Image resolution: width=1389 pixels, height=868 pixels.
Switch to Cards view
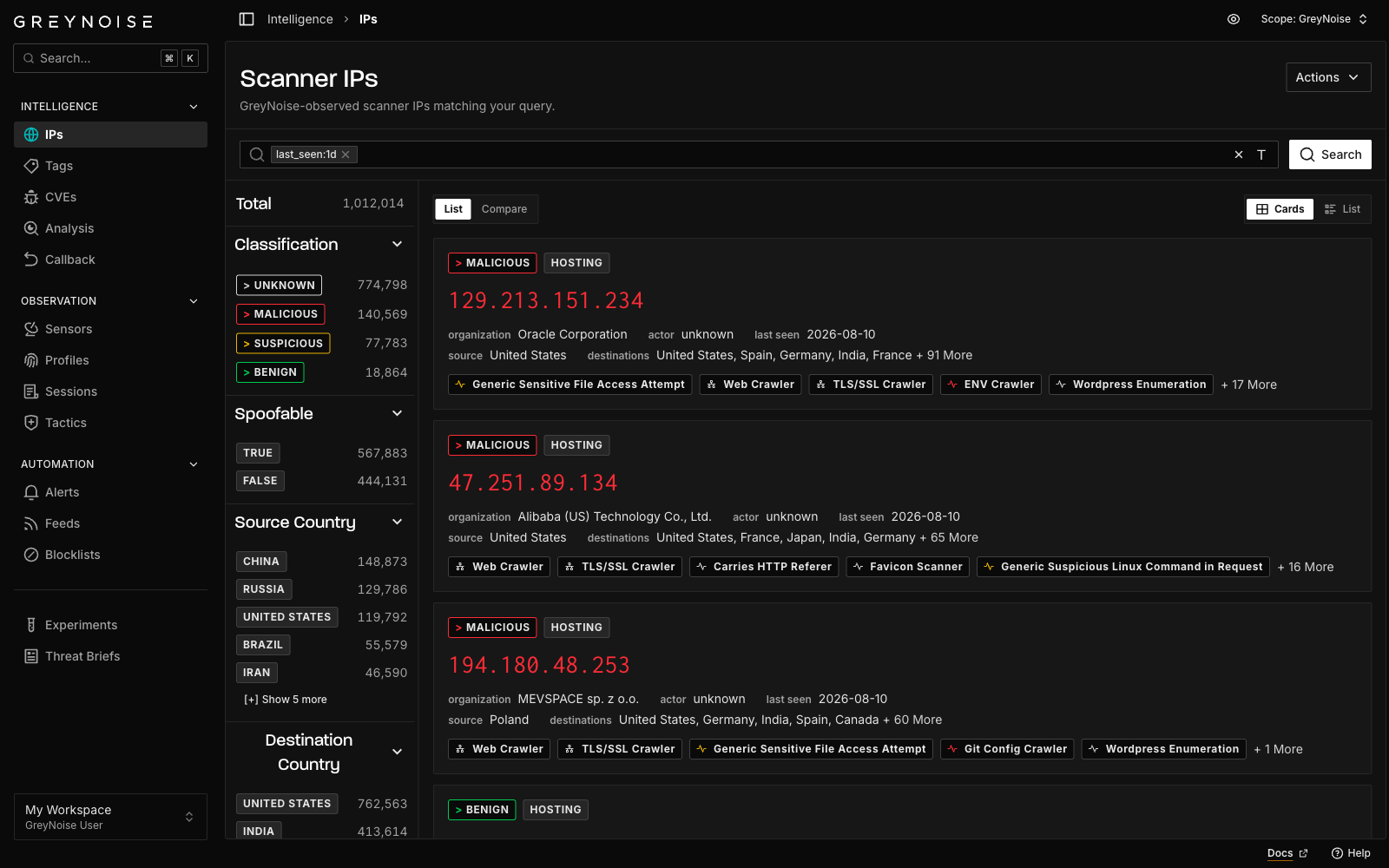point(1280,209)
